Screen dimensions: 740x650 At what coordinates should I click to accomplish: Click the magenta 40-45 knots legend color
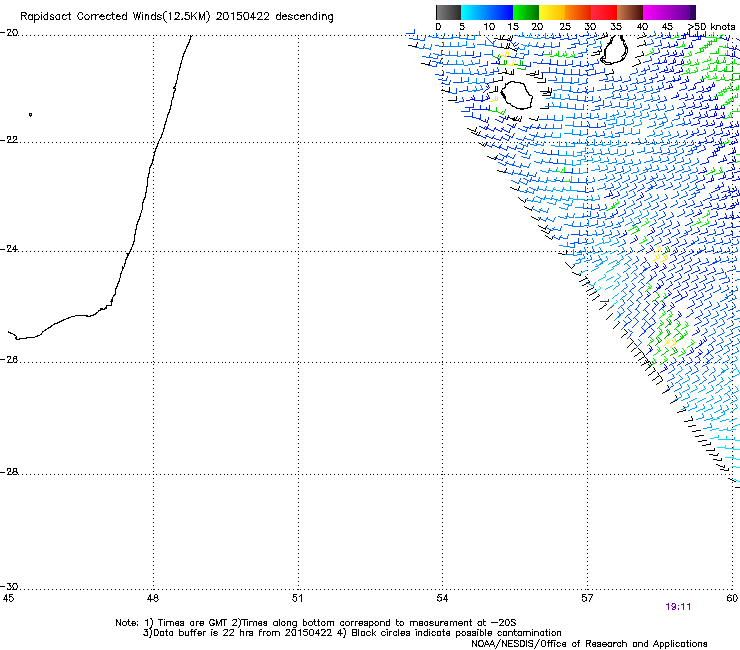point(656,12)
